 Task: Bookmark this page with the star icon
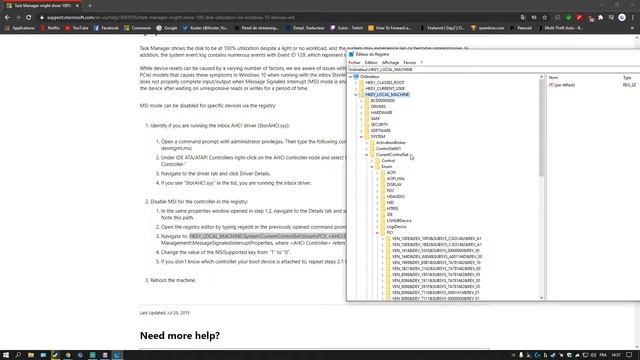[x=544, y=18]
